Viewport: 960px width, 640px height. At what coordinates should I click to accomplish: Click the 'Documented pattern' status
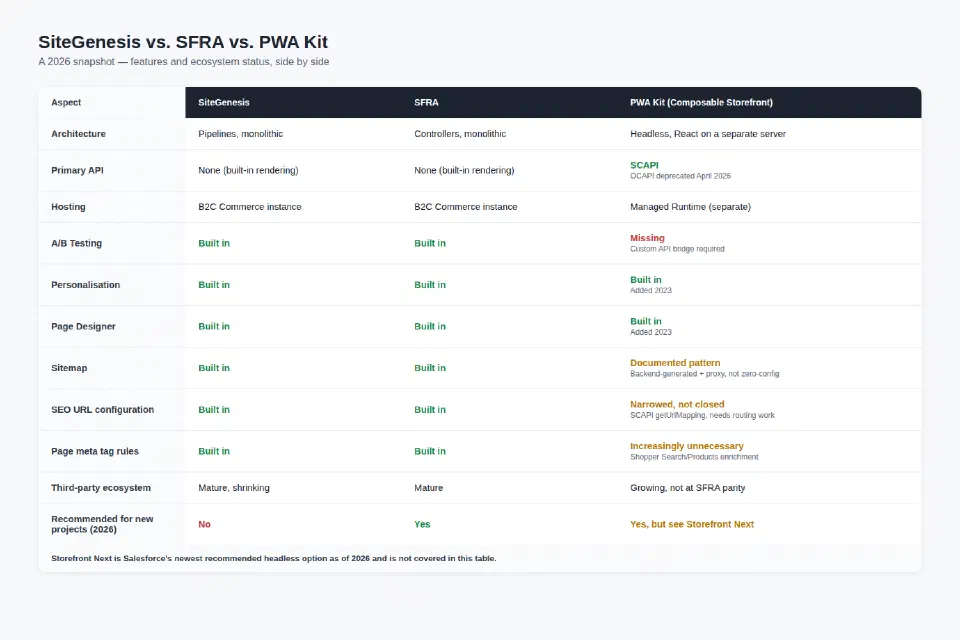[x=675, y=363]
